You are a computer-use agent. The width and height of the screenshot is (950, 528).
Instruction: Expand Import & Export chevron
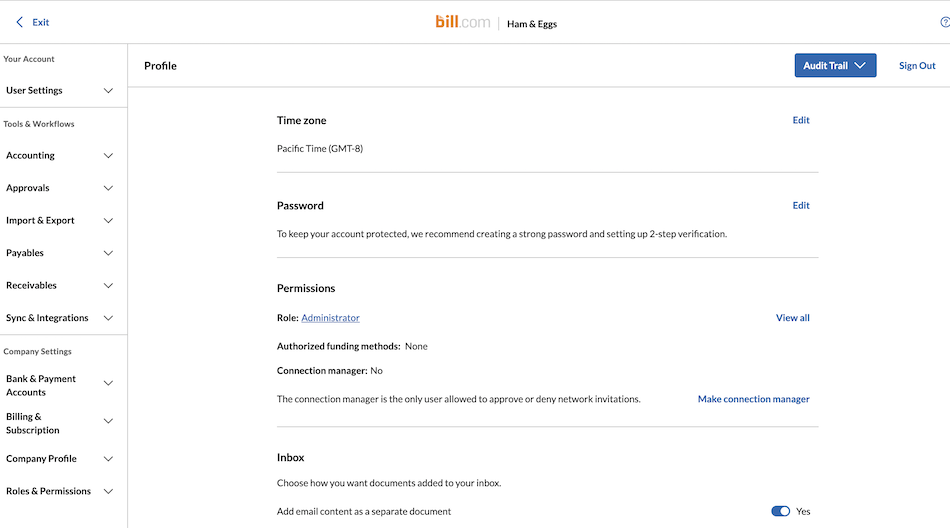point(108,221)
